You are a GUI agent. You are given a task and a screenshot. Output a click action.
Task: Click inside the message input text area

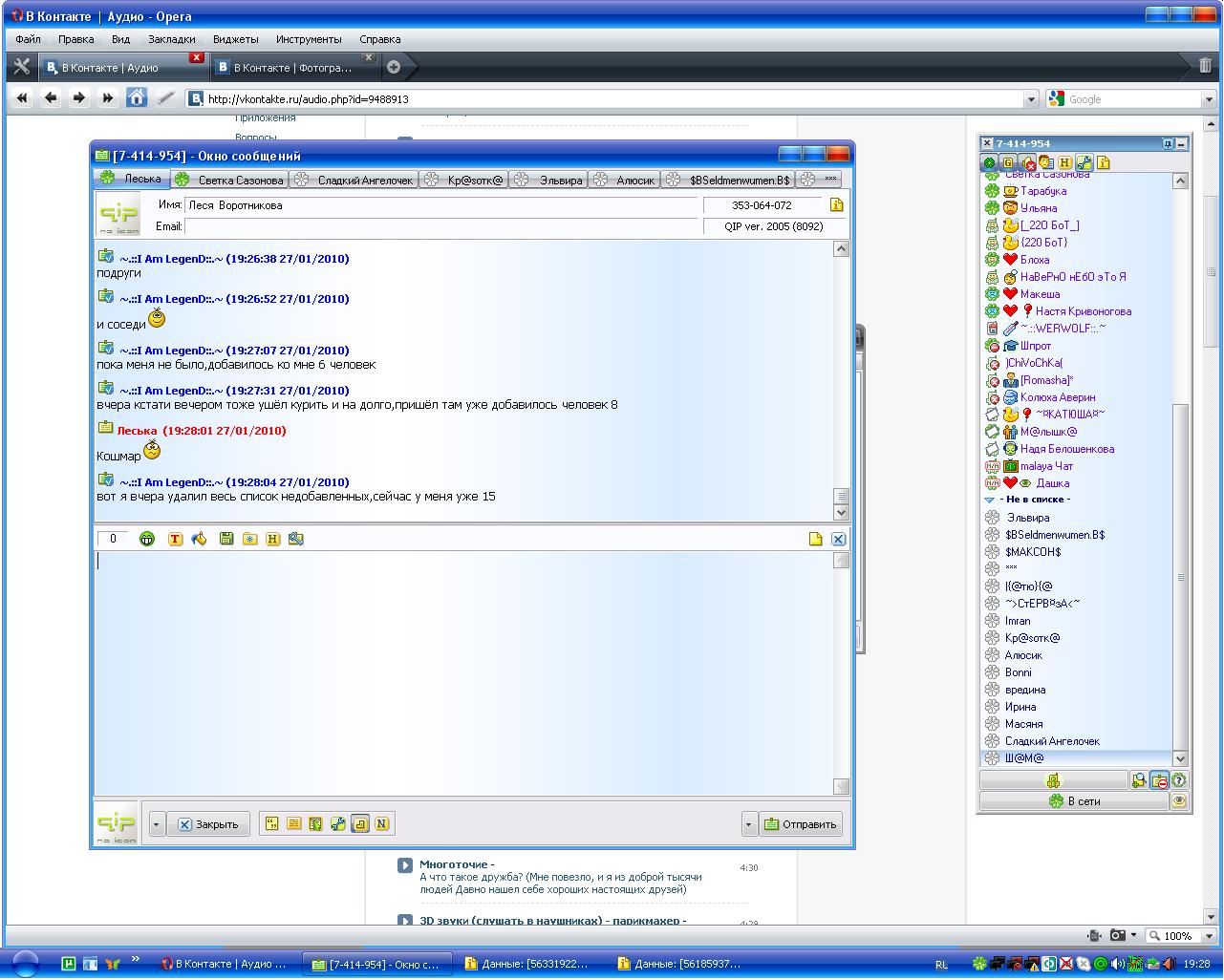pyautogui.click(x=463, y=669)
